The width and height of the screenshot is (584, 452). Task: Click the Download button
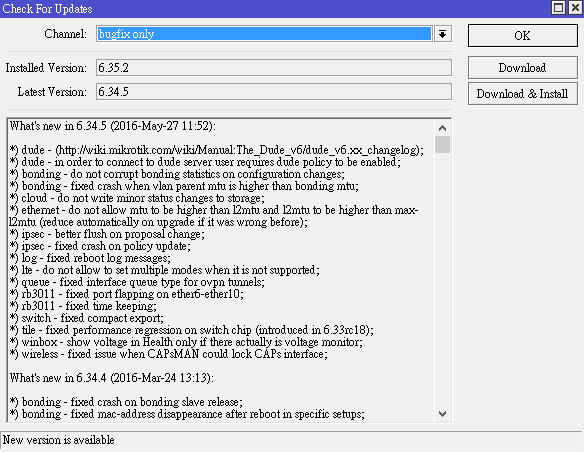pos(523,68)
